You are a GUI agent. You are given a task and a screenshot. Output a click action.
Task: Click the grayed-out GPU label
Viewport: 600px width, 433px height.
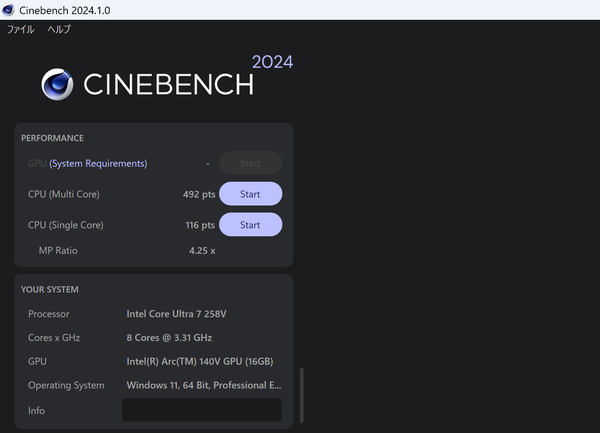pos(37,164)
